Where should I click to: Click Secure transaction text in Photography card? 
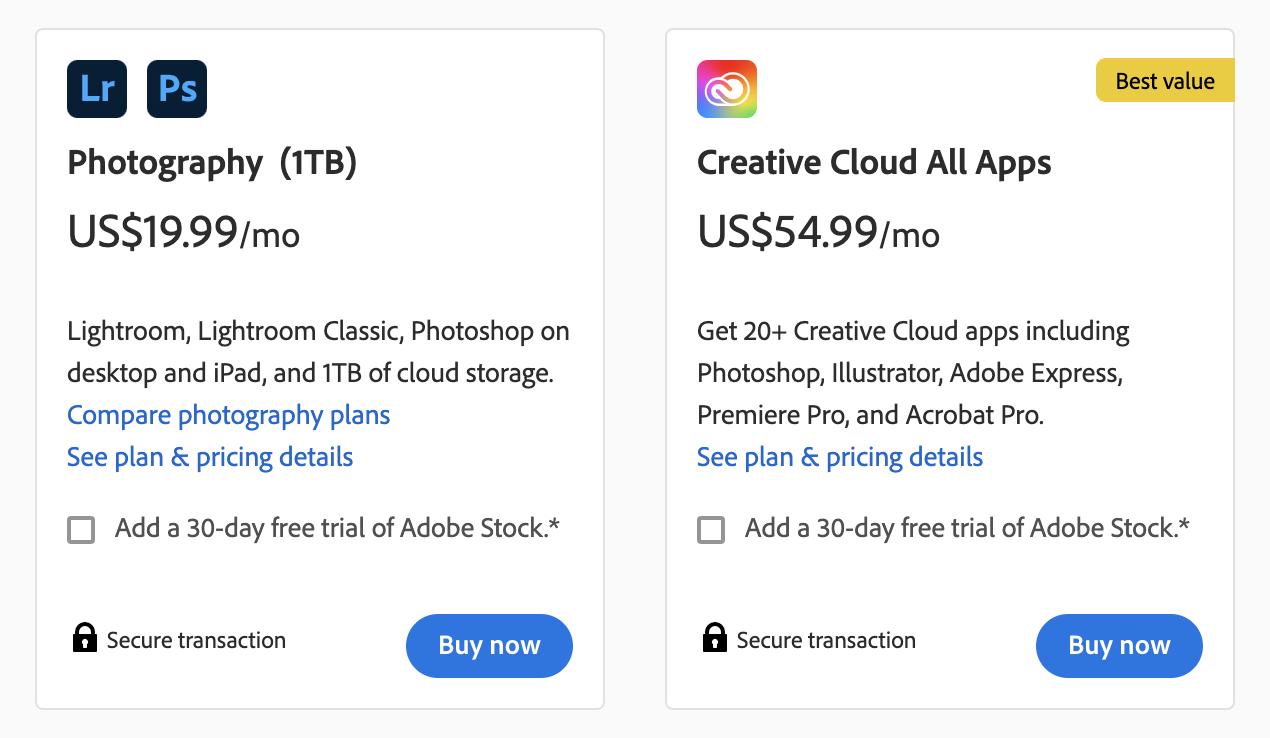[x=196, y=640]
